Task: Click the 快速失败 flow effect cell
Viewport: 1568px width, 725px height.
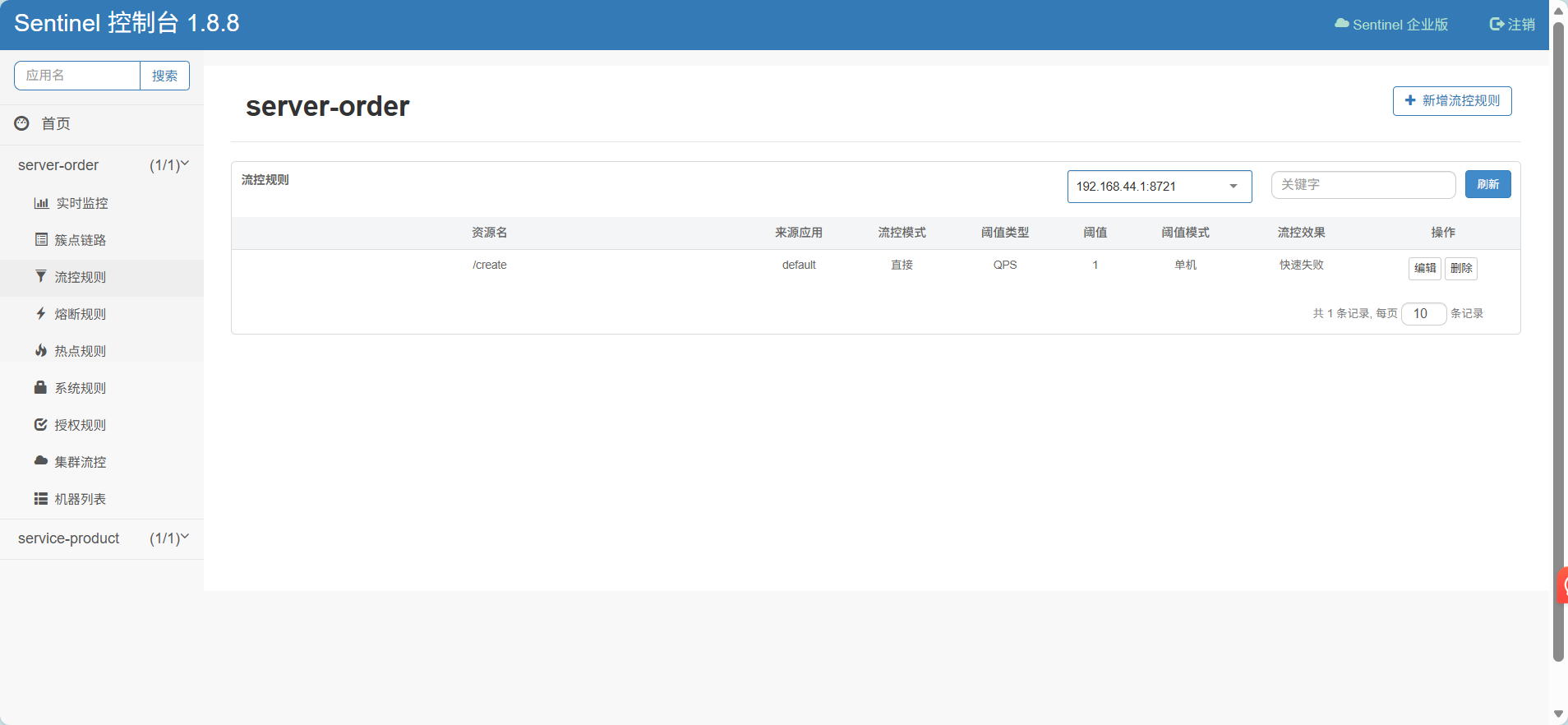Action: coord(1301,265)
